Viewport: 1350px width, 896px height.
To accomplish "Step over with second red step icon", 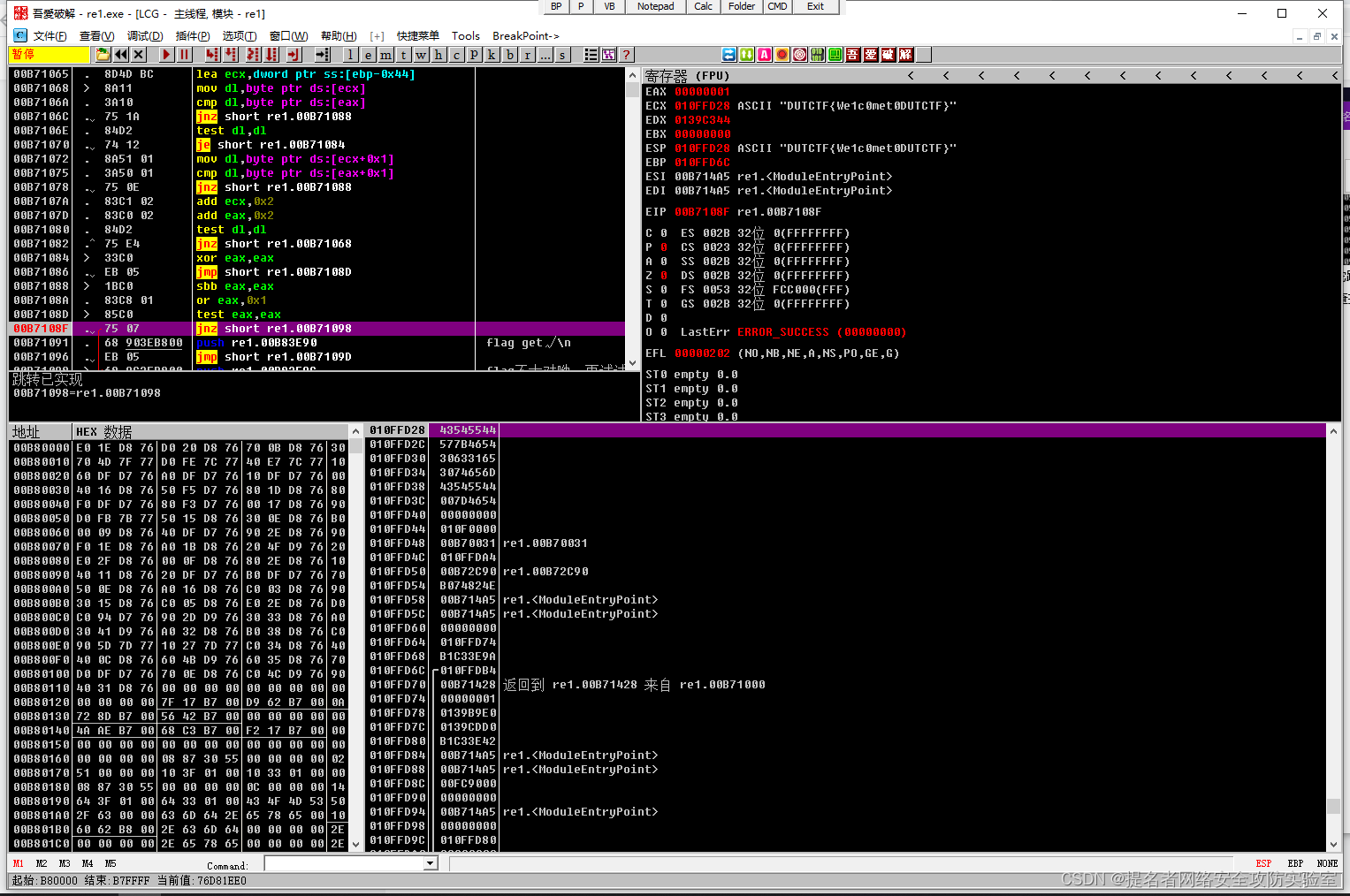I will 231,55.
